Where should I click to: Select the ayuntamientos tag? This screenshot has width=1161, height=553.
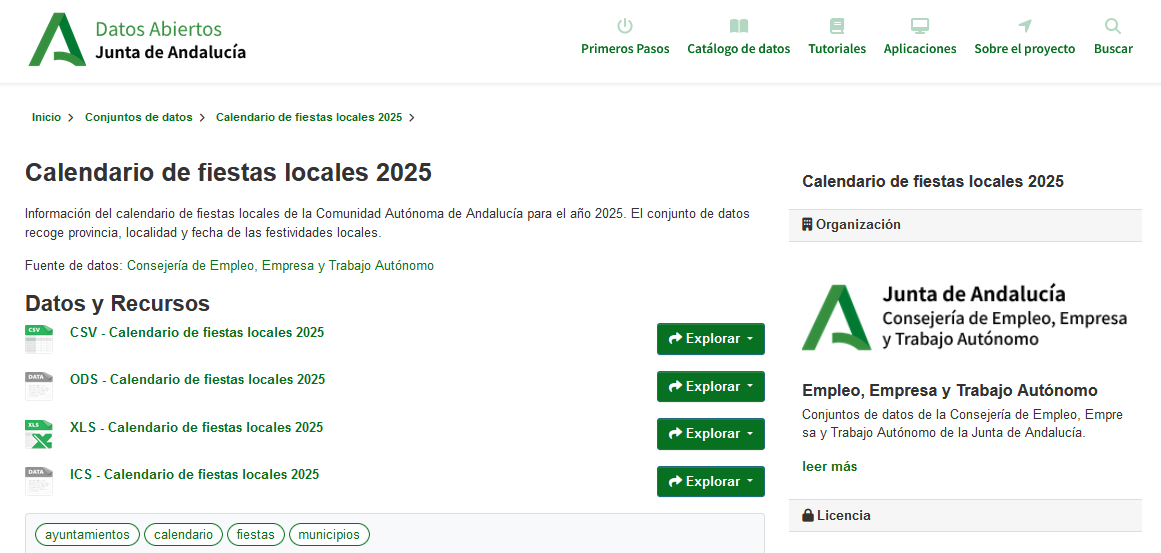tap(87, 534)
